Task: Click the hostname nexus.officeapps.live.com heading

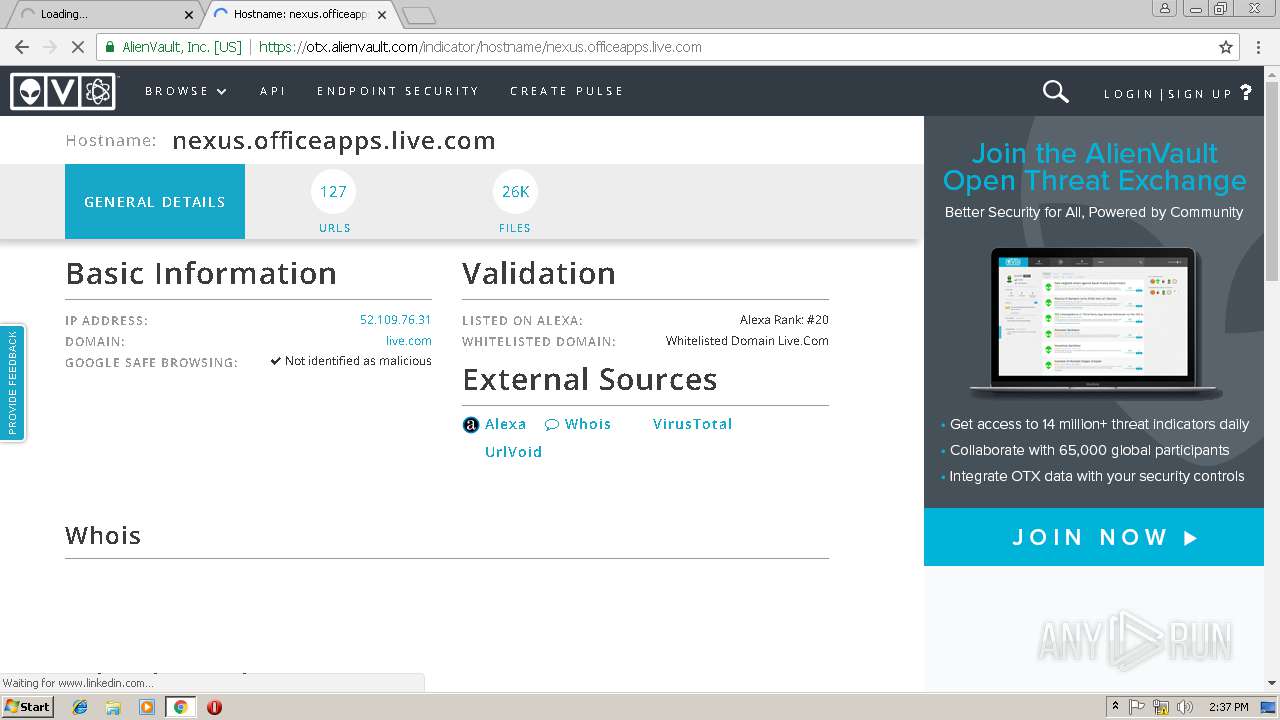Action: tap(334, 141)
